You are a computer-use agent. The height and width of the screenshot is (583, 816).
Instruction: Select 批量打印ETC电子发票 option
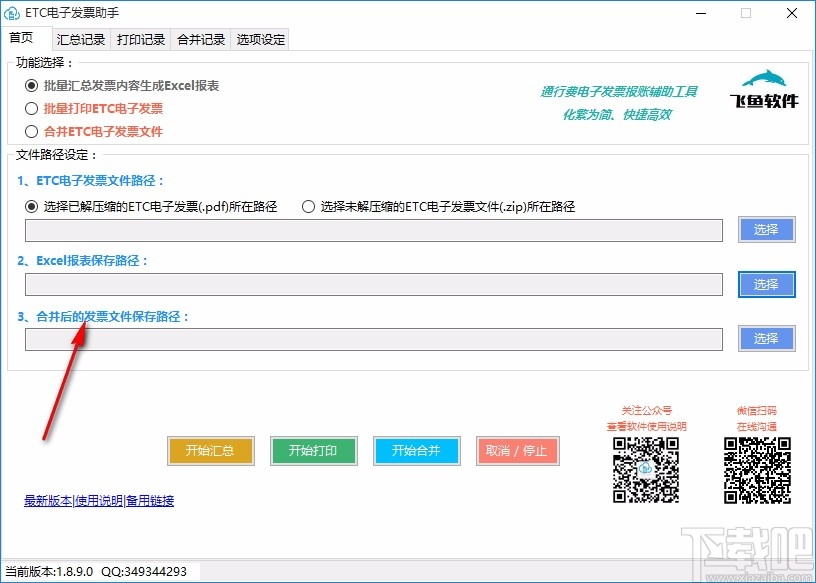tap(31, 109)
